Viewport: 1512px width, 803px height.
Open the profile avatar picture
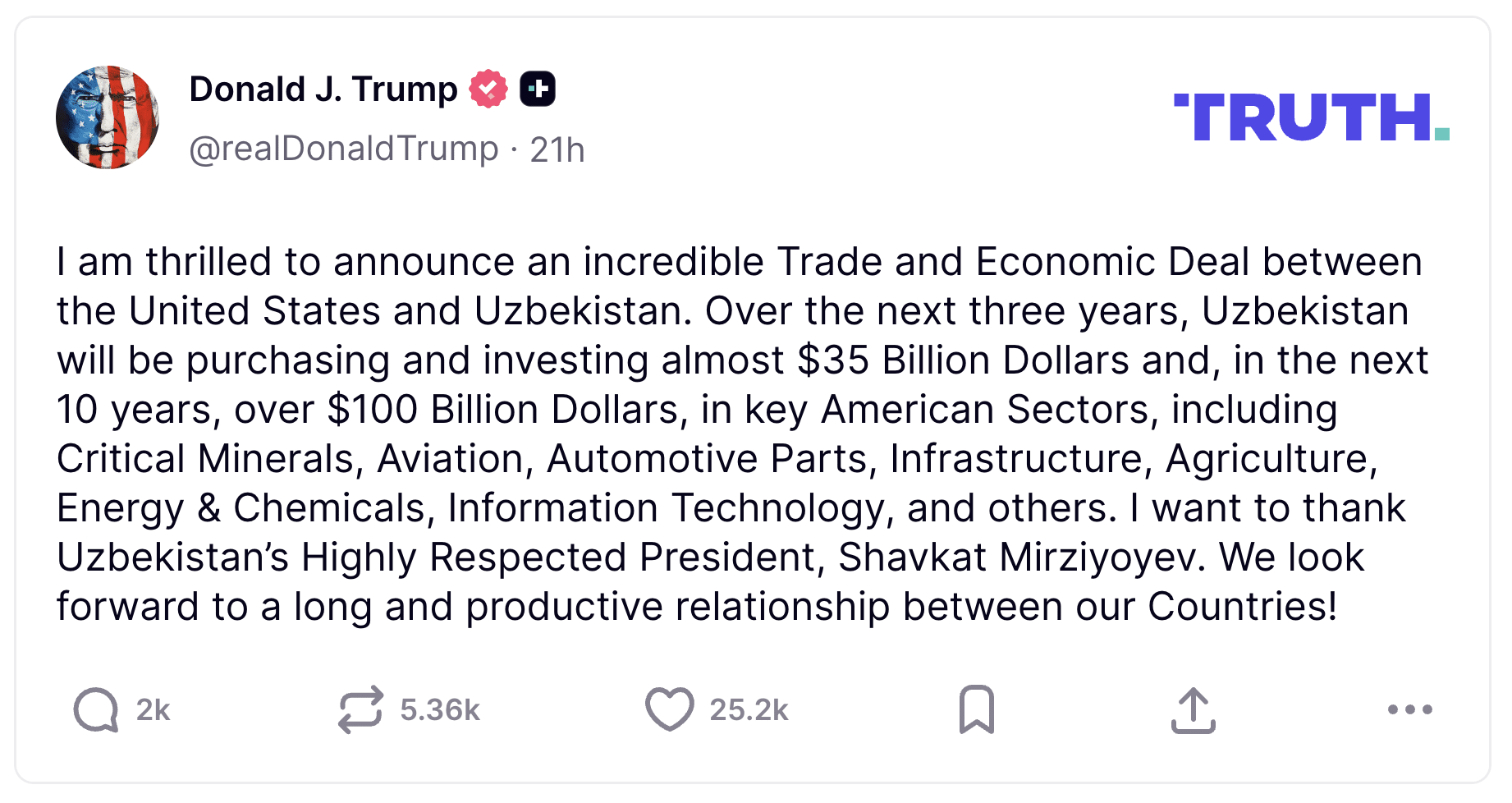click(x=108, y=117)
